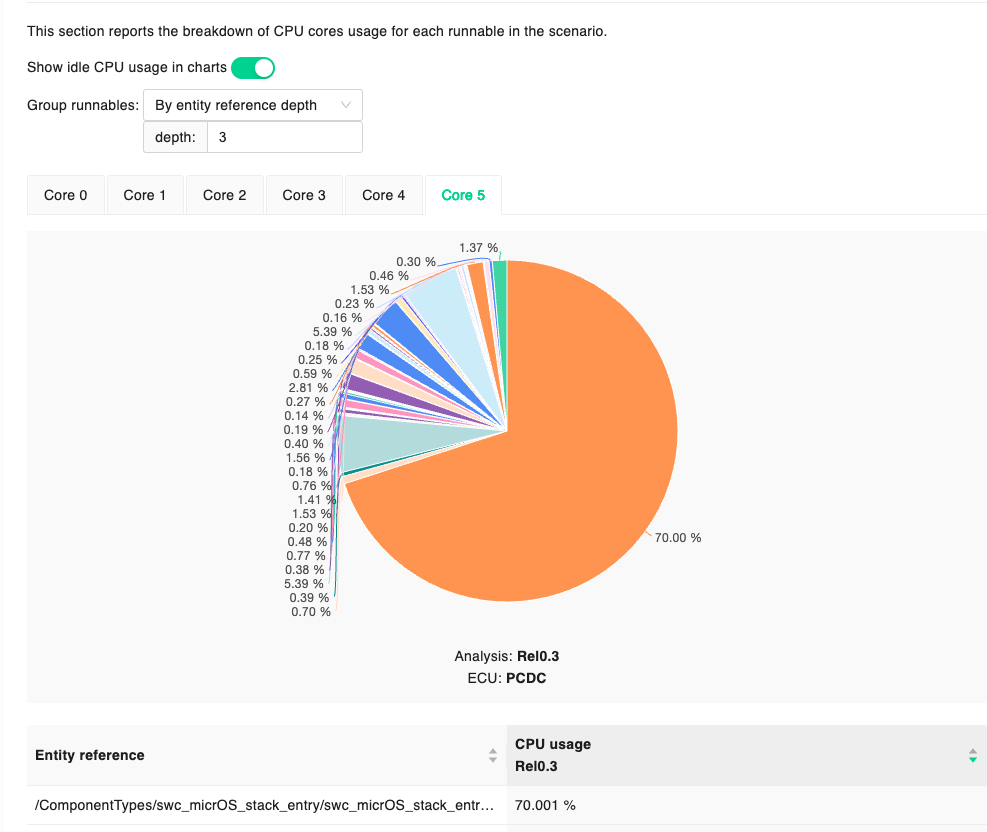Screen dimensions: 987x832
Task: Switch to the Core 0 tab
Action: click(66, 195)
